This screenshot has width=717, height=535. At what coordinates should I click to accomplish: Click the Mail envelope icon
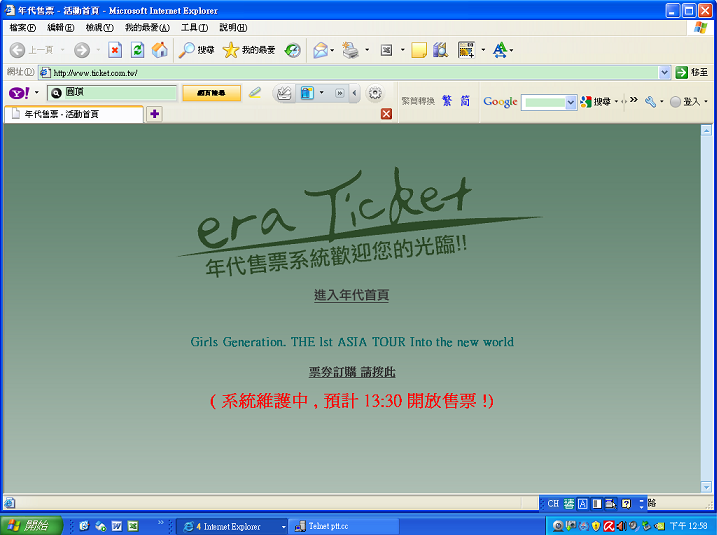(x=321, y=50)
